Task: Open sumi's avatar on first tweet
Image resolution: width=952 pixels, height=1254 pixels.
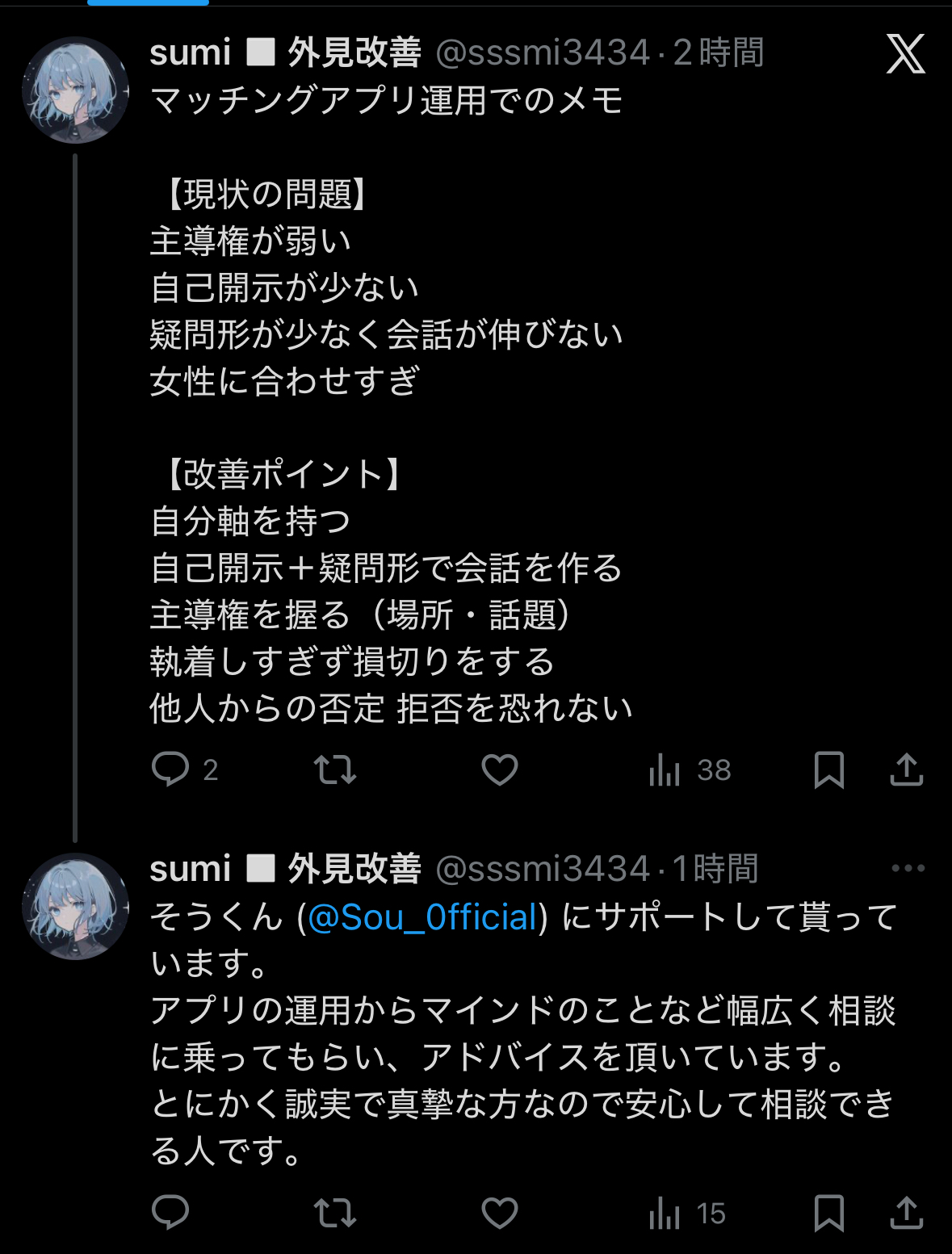Action: tap(75, 90)
